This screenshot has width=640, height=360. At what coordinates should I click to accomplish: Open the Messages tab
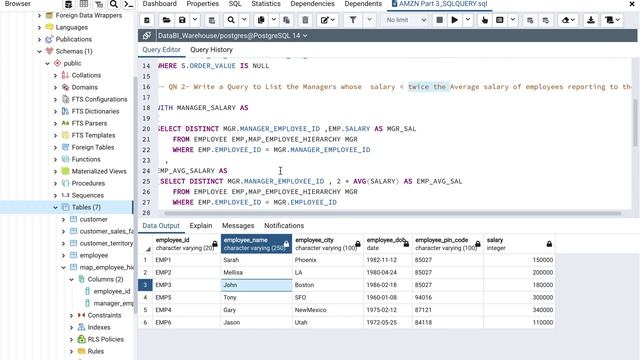(x=238, y=226)
